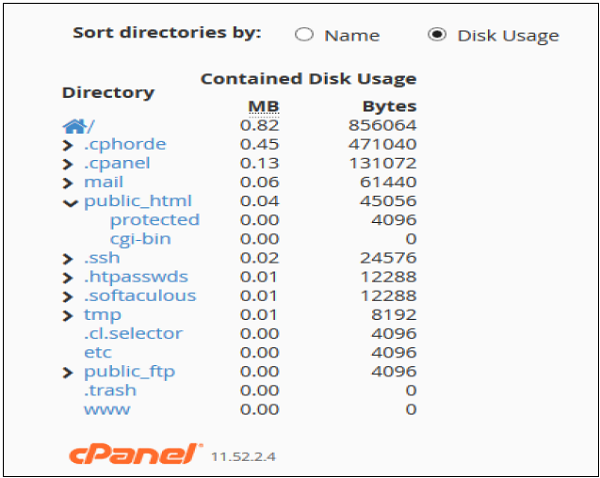The image size is (600, 478).
Task: Expand the public_ftp directory arrow
Action: click(68, 373)
